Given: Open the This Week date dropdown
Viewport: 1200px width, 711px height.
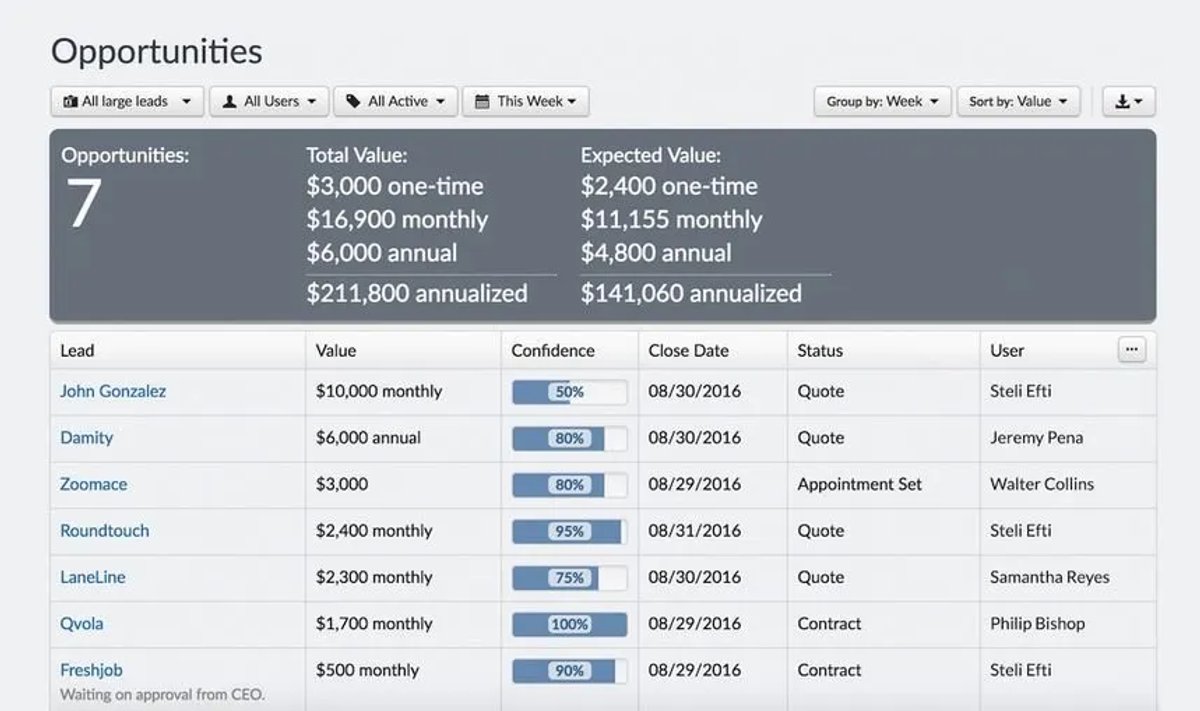Looking at the screenshot, I should coord(525,101).
